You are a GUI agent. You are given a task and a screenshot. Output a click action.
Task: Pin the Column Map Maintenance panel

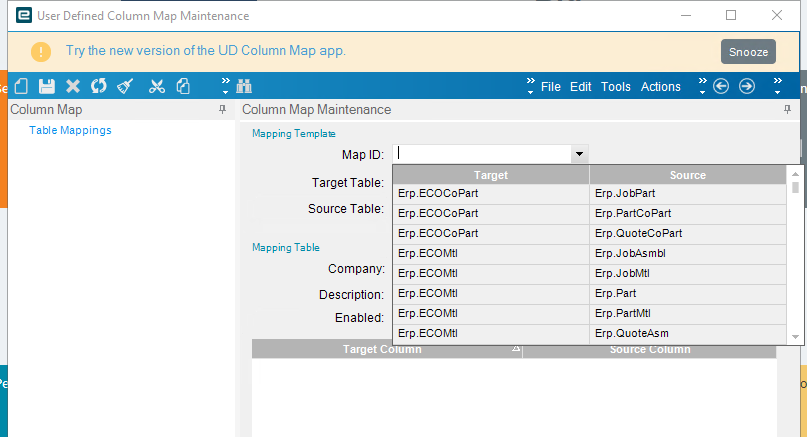pos(787,109)
